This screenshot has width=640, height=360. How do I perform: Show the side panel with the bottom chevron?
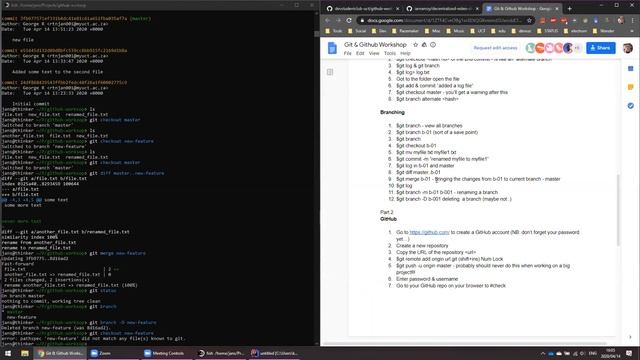(x=630, y=337)
